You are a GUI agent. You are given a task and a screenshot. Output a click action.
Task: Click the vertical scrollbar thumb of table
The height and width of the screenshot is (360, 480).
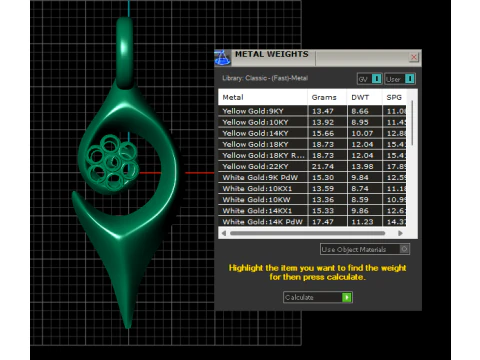(412, 123)
